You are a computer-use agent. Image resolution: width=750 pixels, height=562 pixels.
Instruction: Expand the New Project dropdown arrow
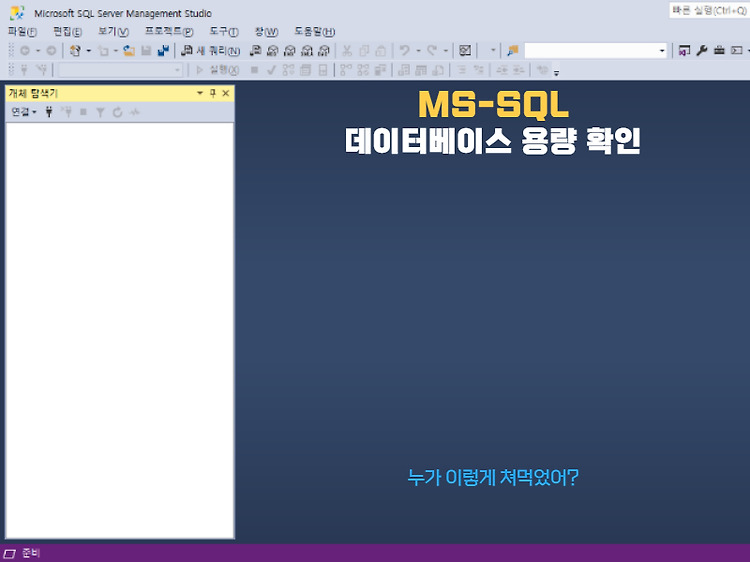[88, 50]
